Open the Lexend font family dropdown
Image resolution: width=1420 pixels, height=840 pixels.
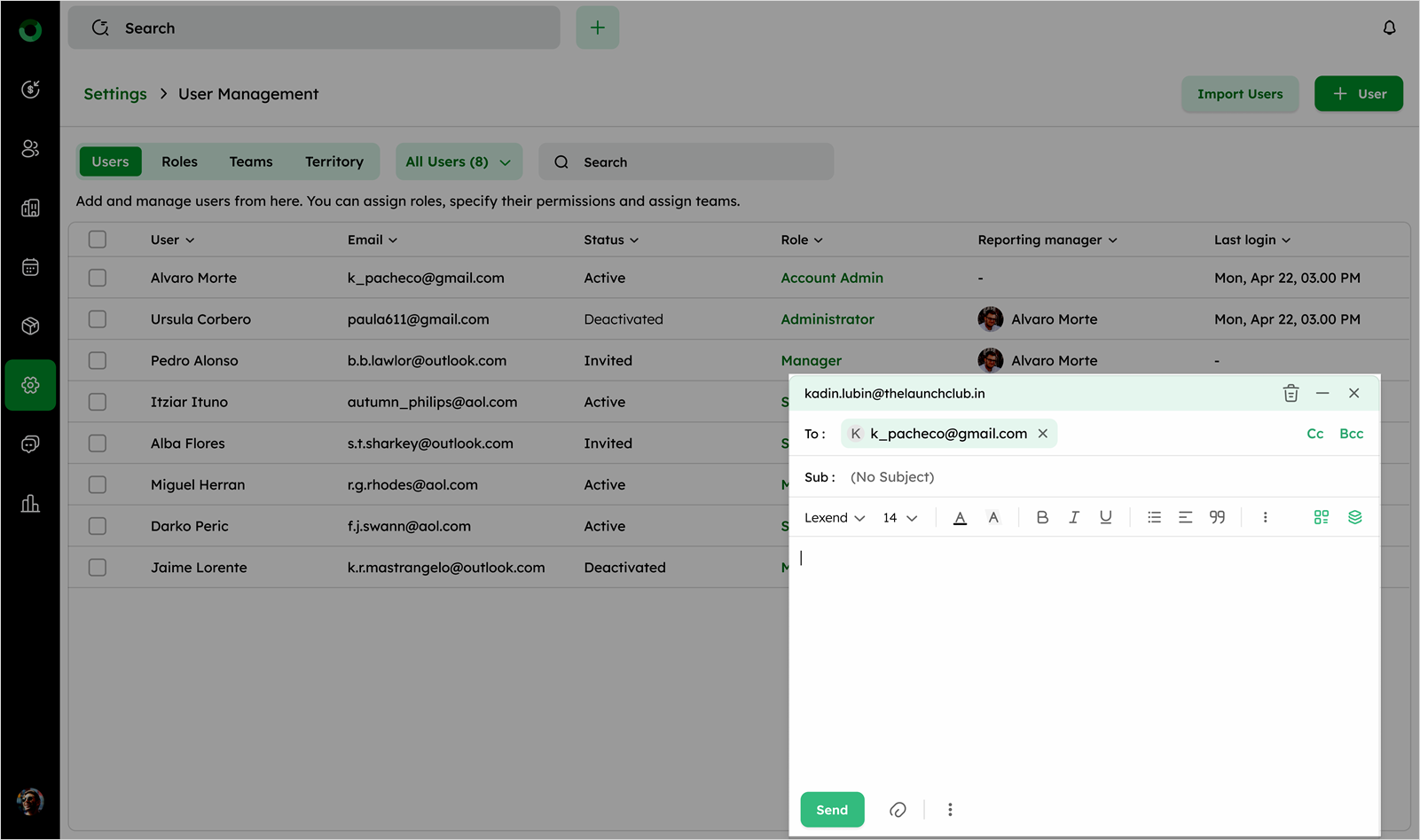click(x=834, y=518)
